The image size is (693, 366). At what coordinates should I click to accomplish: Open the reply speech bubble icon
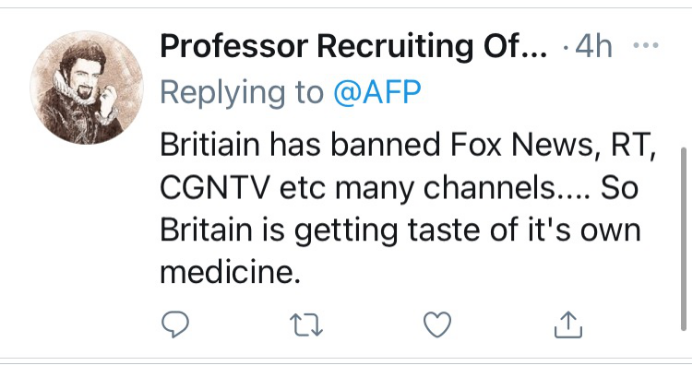coord(175,324)
